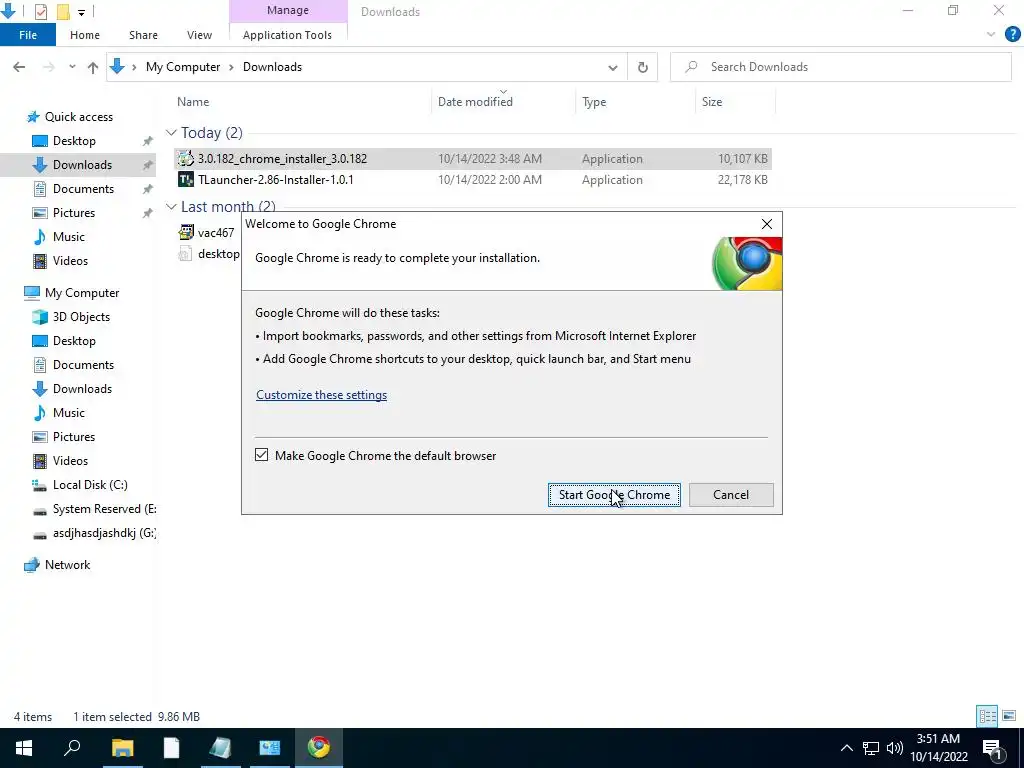Expand the ribbon with chevron
The height and width of the screenshot is (768, 1024).
tap(991, 35)
